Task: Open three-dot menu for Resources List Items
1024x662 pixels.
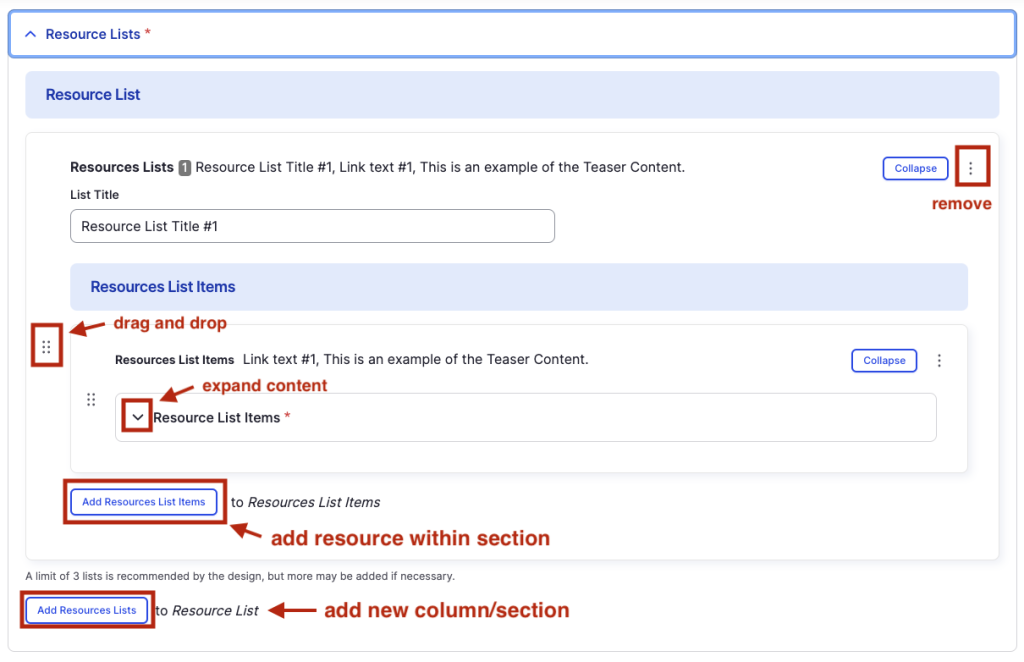Action: 939,360
